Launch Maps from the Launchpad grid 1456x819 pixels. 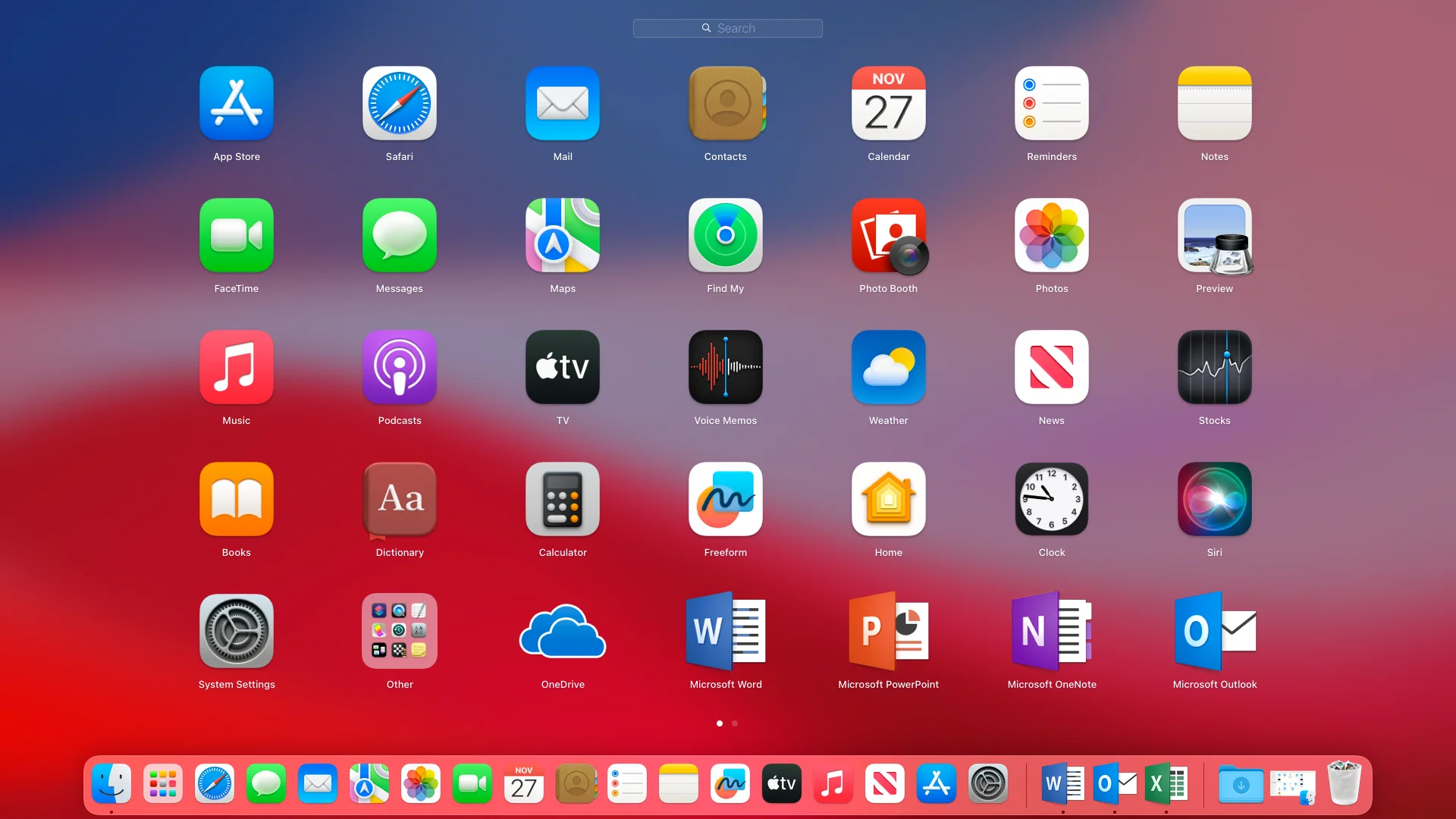[x=563, y=235]
